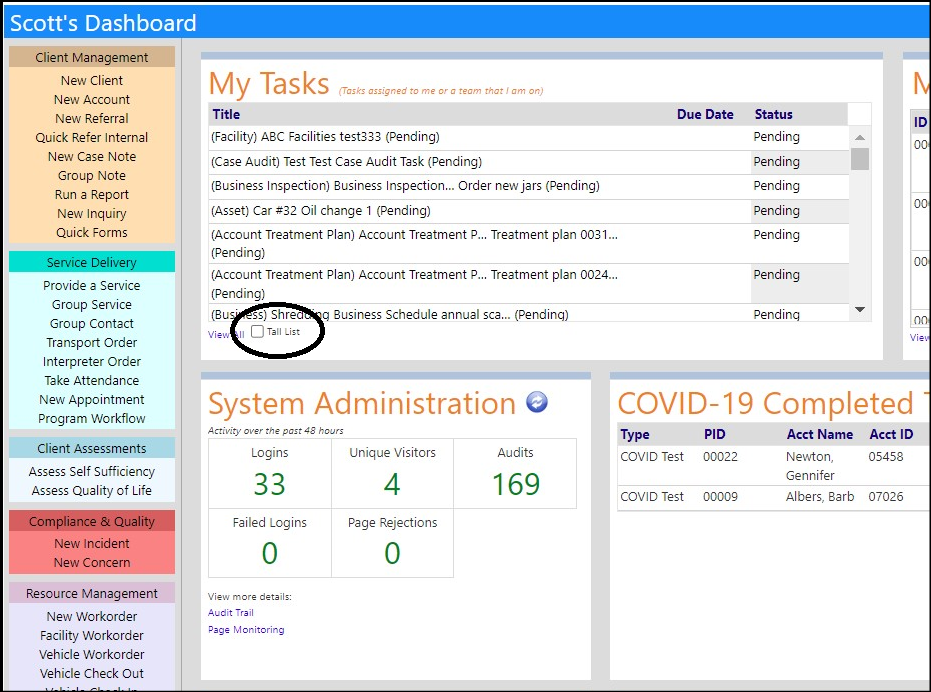Image resolution: width=931 pixels, height=692 pixels.
Task: Create an Interpreter Order
Action: [x=92, y=361]
